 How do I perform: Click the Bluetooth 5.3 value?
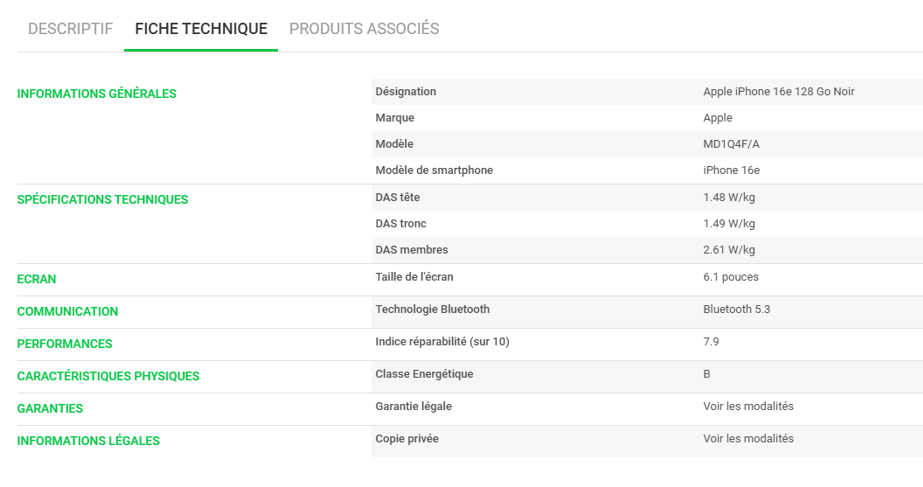point(736,309)
